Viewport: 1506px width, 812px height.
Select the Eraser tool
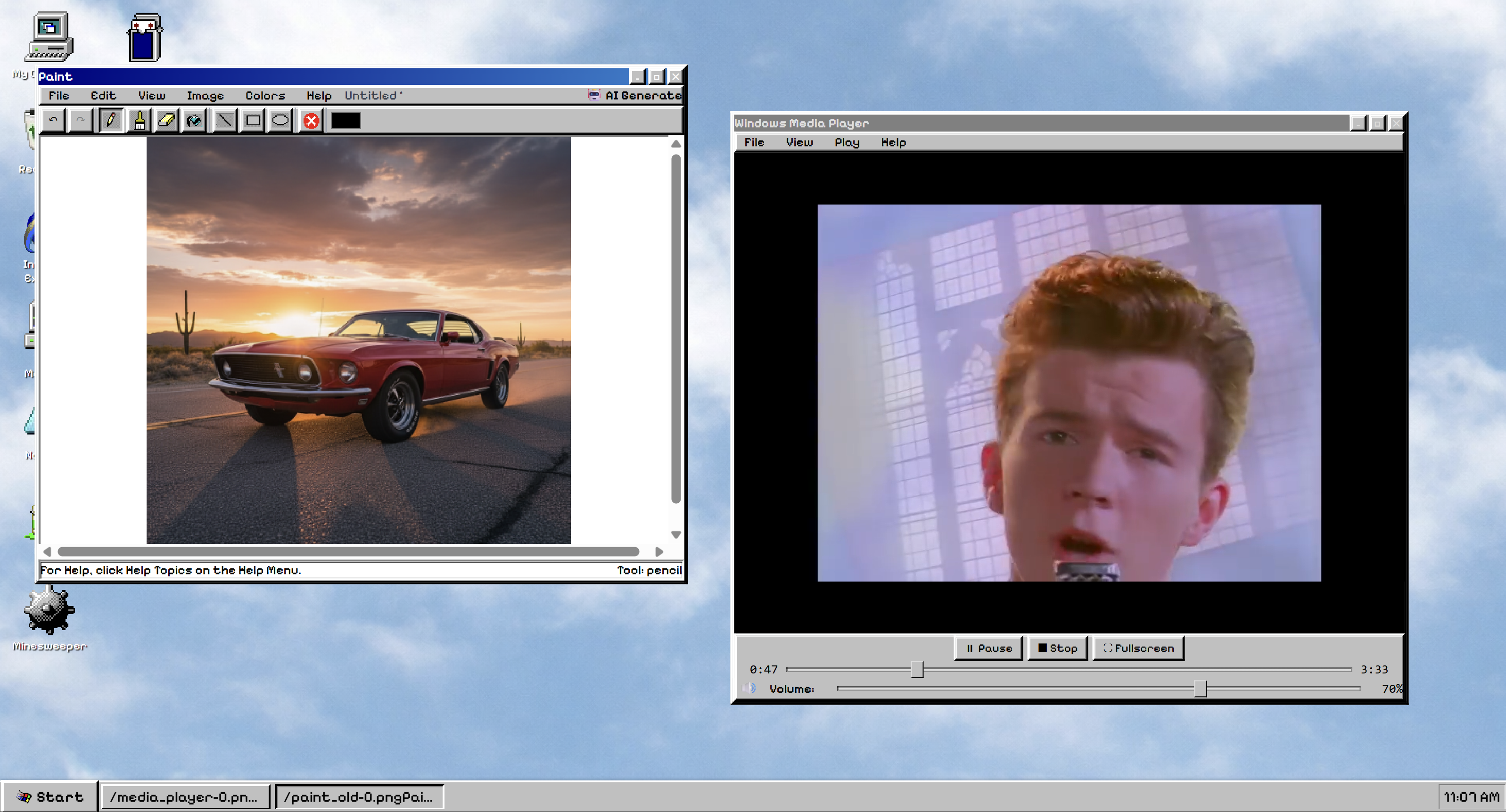166,121
